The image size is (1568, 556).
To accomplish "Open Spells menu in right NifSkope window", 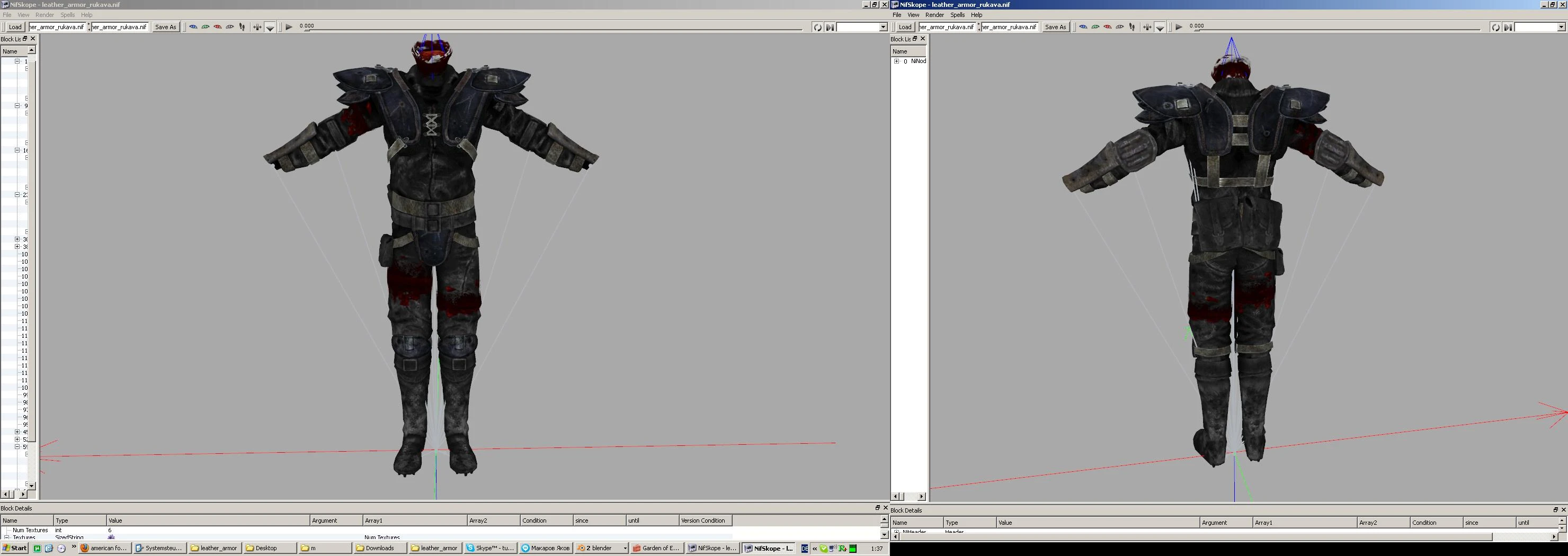I will (957, 15).
